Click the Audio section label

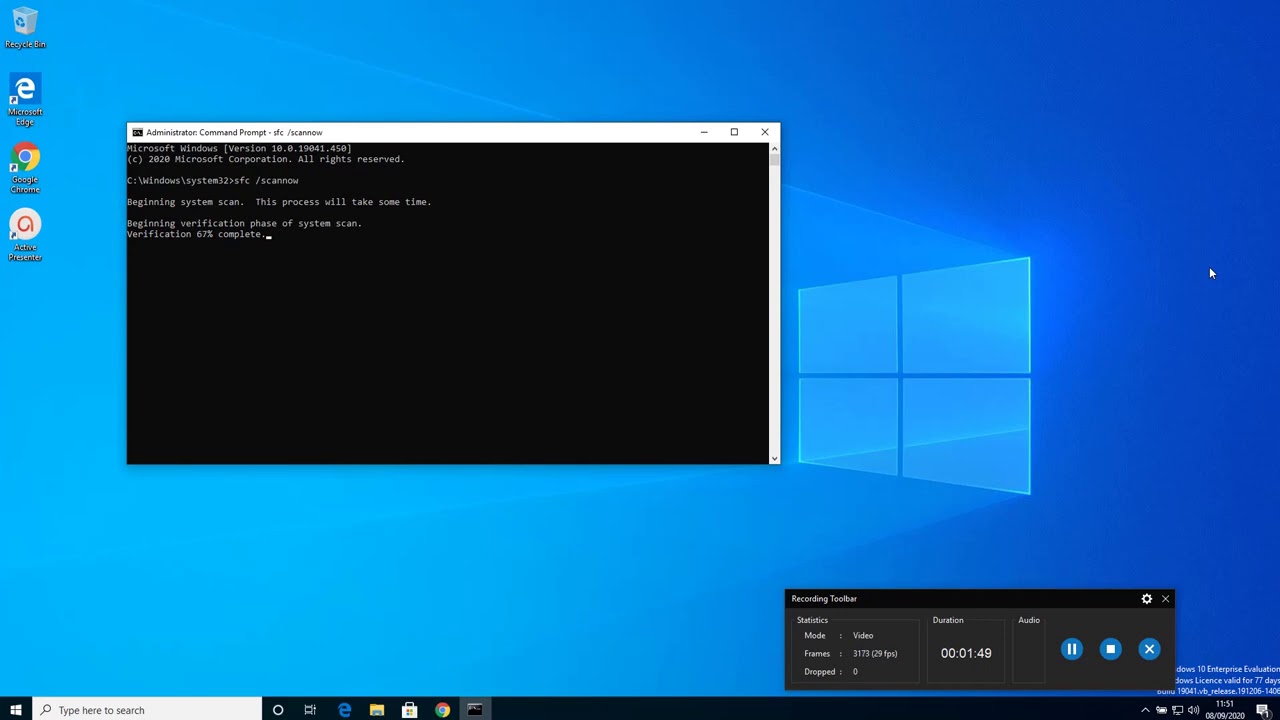(x=1029, y=620)
